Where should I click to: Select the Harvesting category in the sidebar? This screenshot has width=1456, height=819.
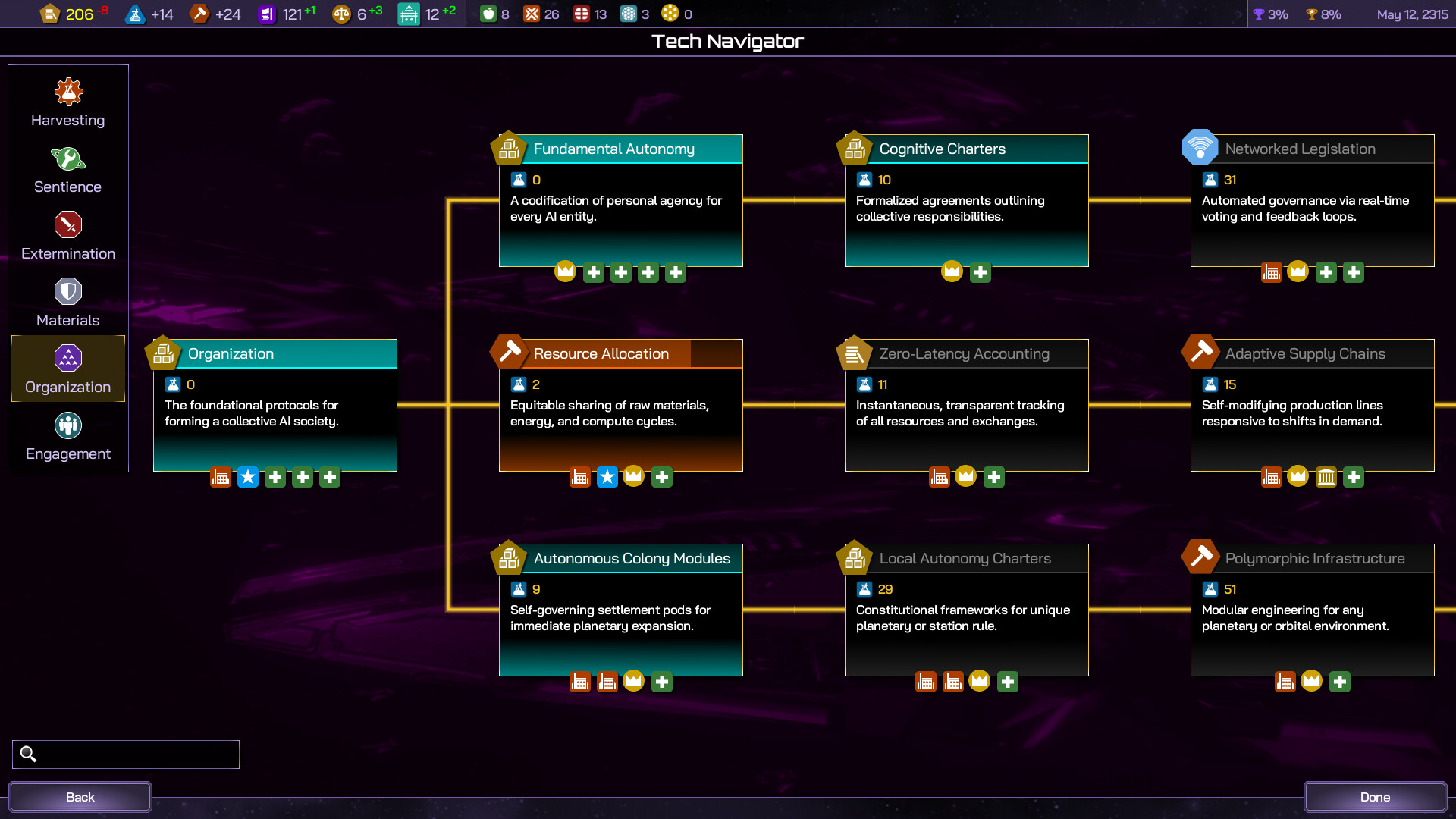click(x=67, y=102)
